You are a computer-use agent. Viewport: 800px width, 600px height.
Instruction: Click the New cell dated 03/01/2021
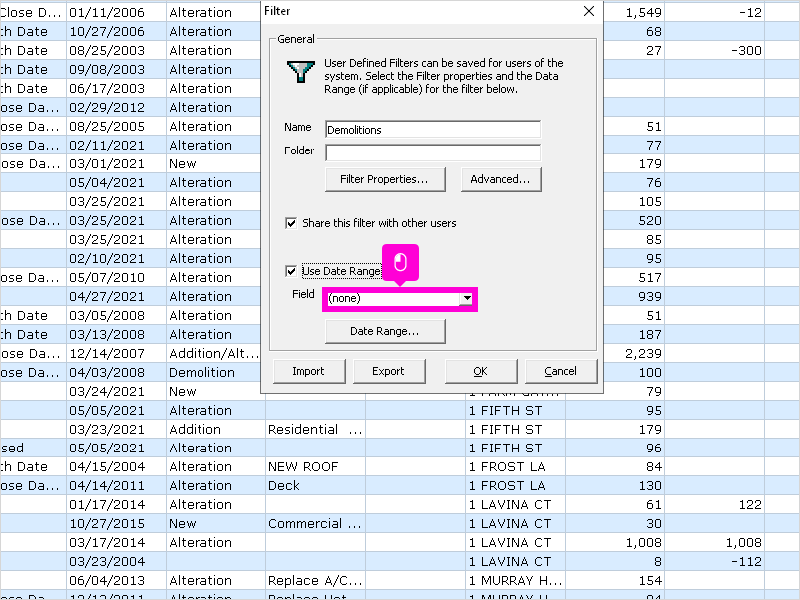click(x=213, y=164)
